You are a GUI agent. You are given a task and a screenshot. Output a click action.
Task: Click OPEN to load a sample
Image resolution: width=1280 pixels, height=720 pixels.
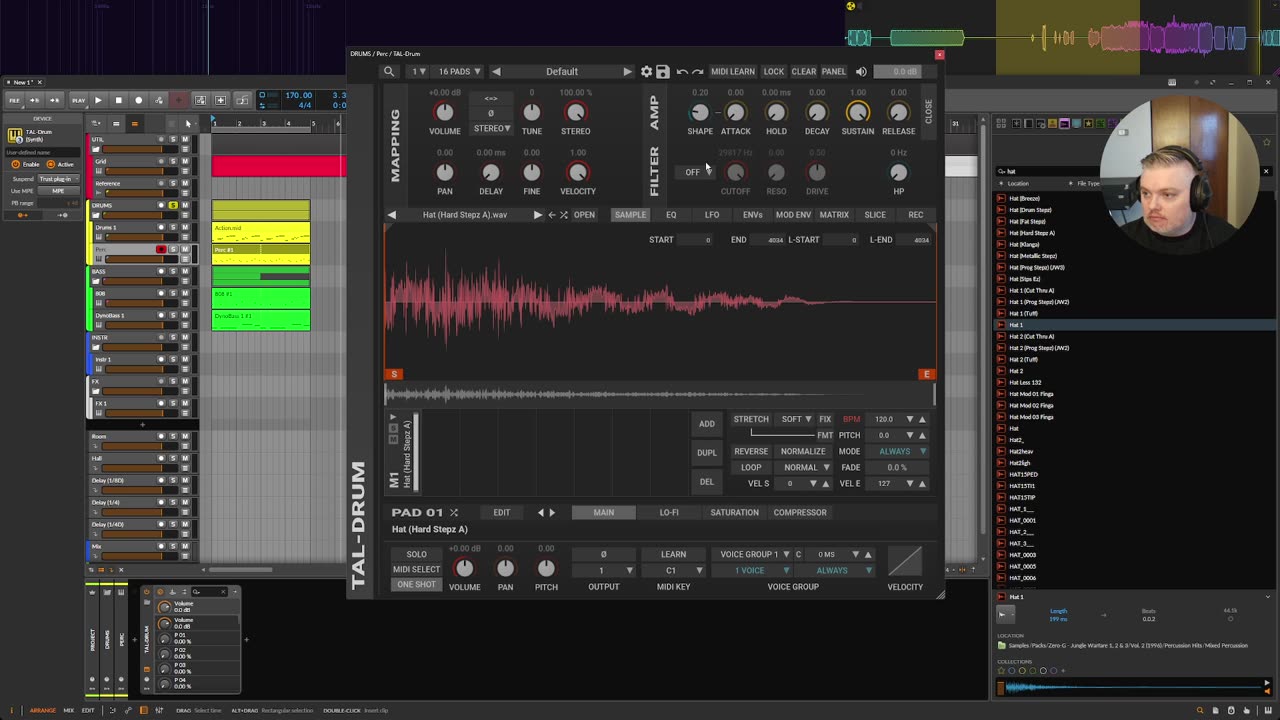(x=584, y=215)
